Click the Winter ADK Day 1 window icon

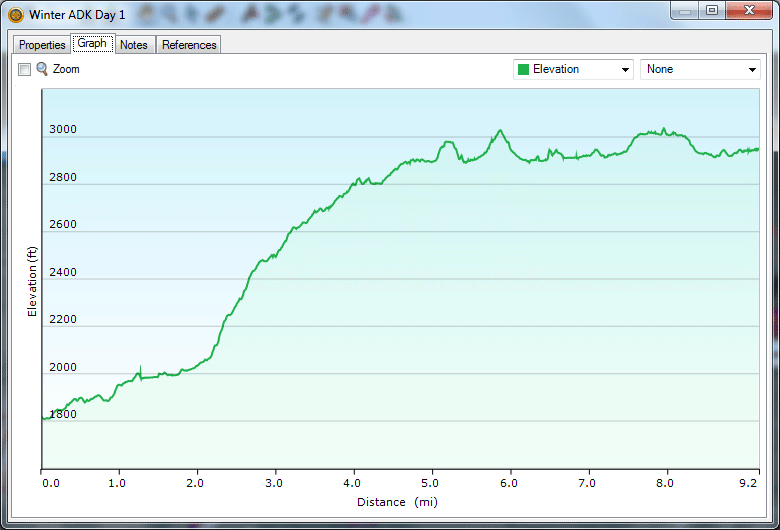(x=16, y=15)
